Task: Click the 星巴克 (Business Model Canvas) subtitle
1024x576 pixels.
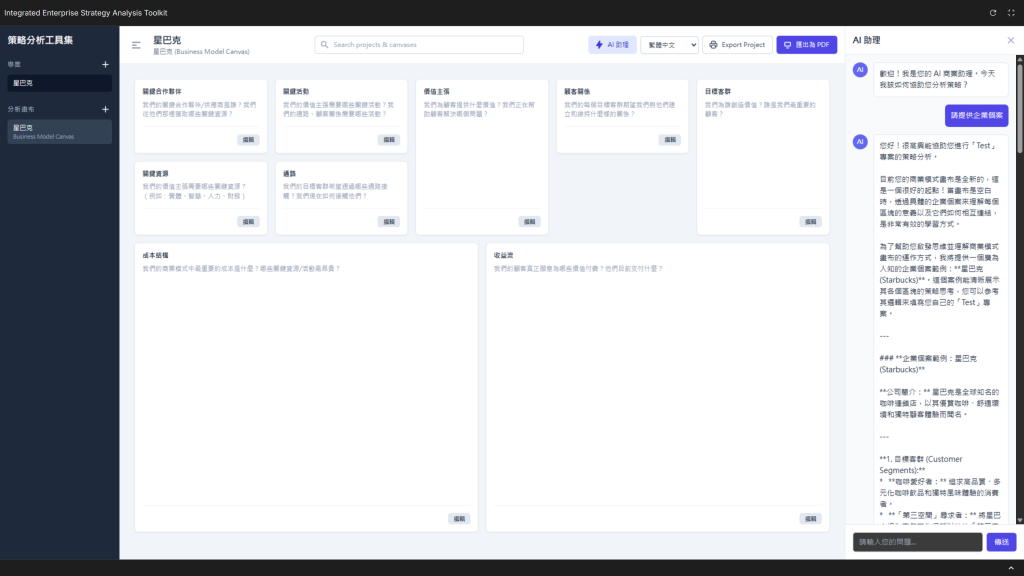Action: coord(201,52)
